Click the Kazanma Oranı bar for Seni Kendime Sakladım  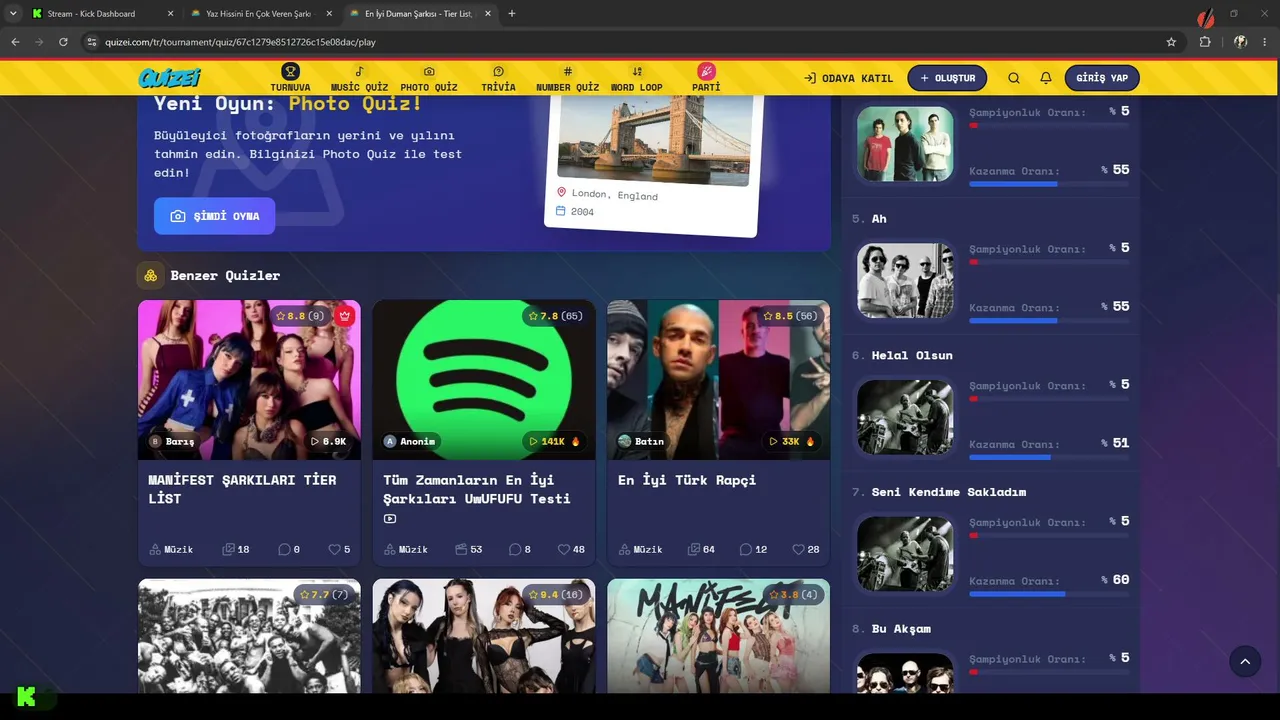1049,594
